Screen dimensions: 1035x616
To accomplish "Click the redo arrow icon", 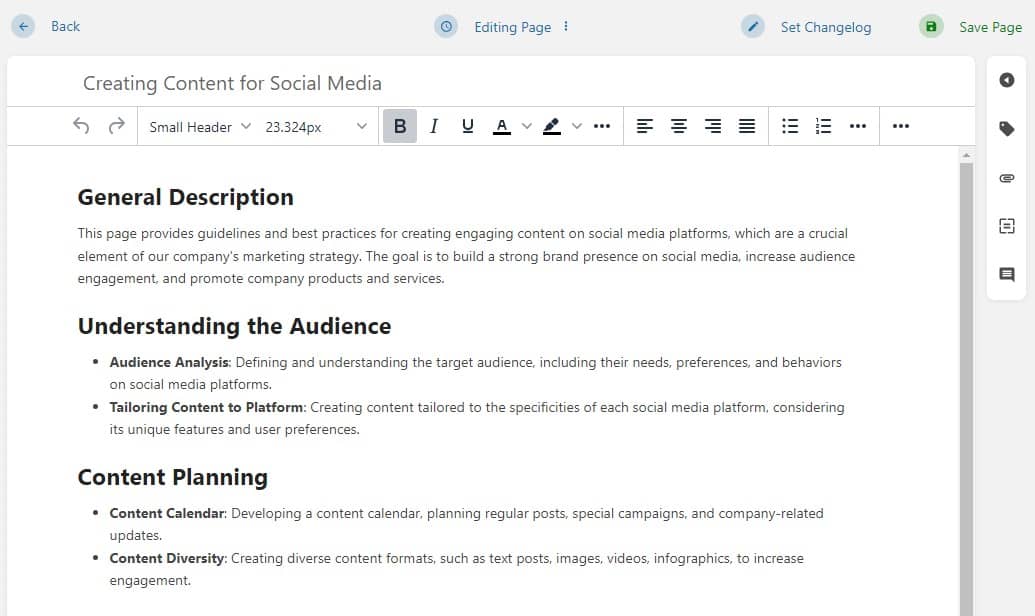I will coord(117,126).
